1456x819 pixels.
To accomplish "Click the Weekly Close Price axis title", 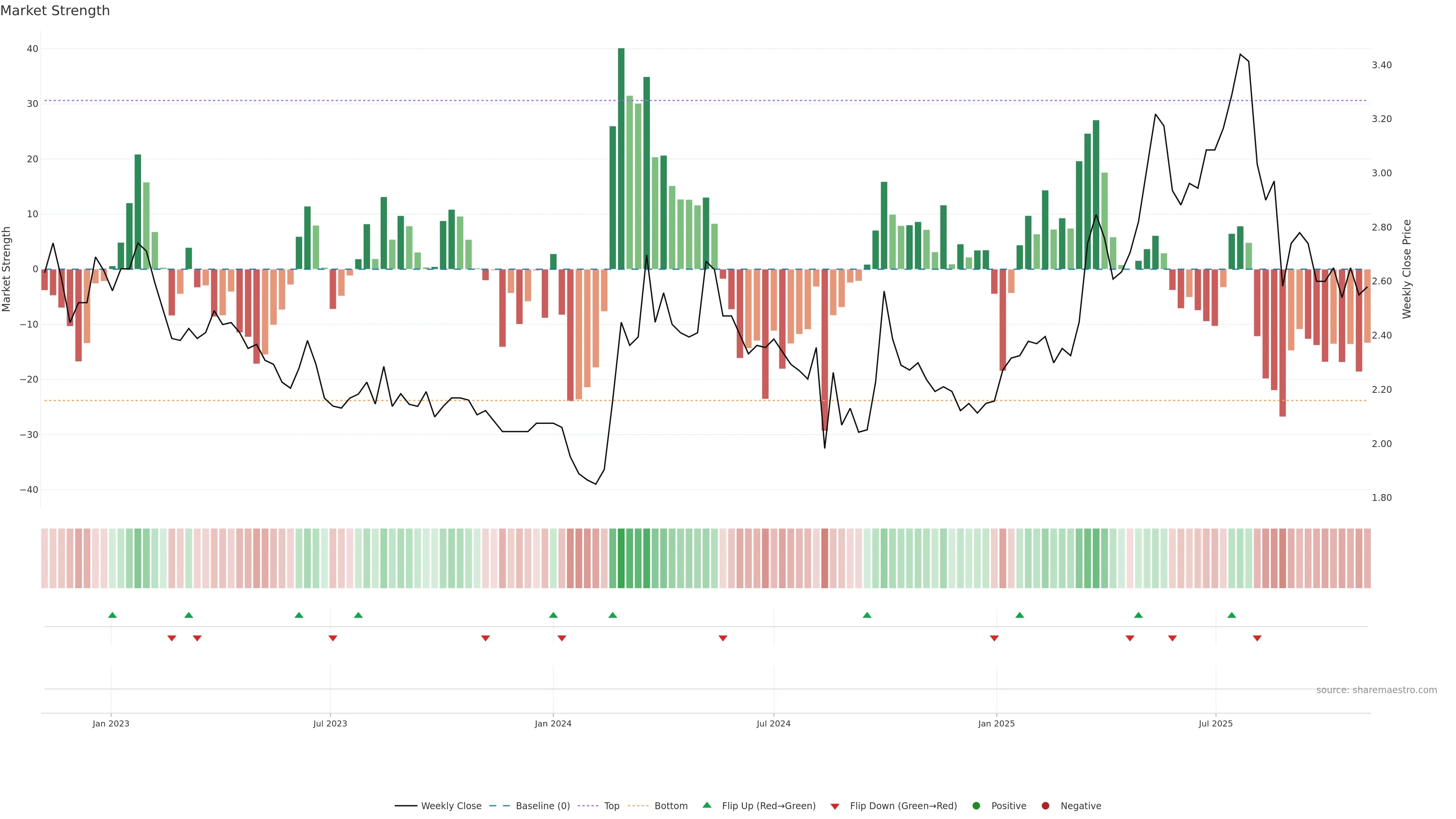I will [x=1407, y=269].
